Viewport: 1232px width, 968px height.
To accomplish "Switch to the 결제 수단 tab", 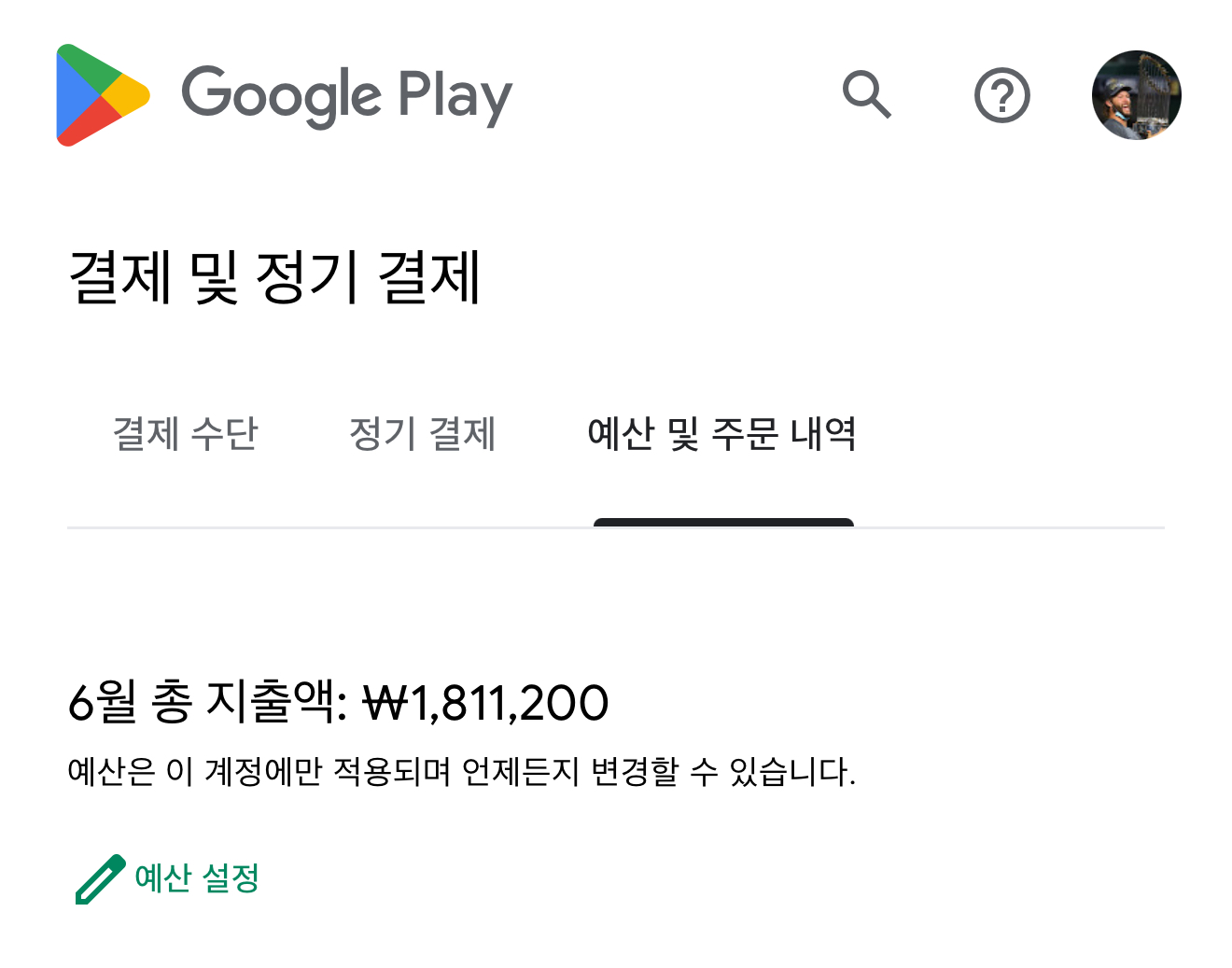I will tap(185, 434).
